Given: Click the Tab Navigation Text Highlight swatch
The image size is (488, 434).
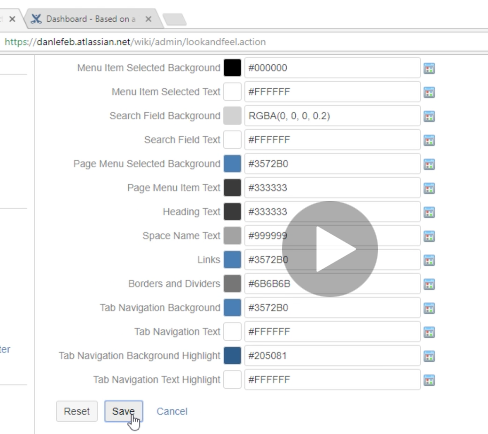Looking at the screenshot, I should (x=232, y=380).
